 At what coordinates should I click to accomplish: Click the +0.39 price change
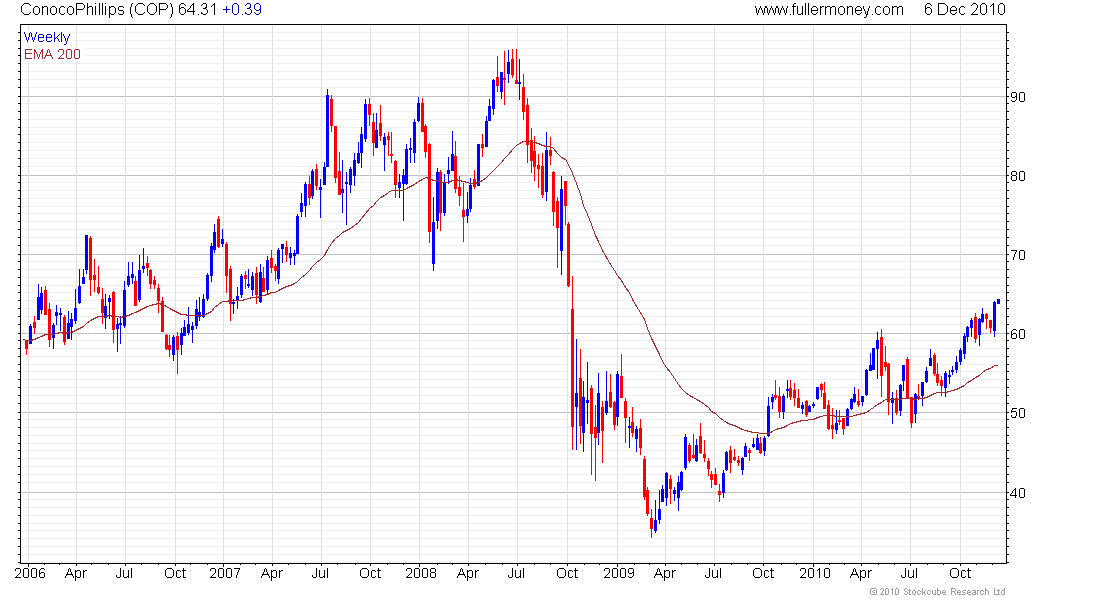242,10
